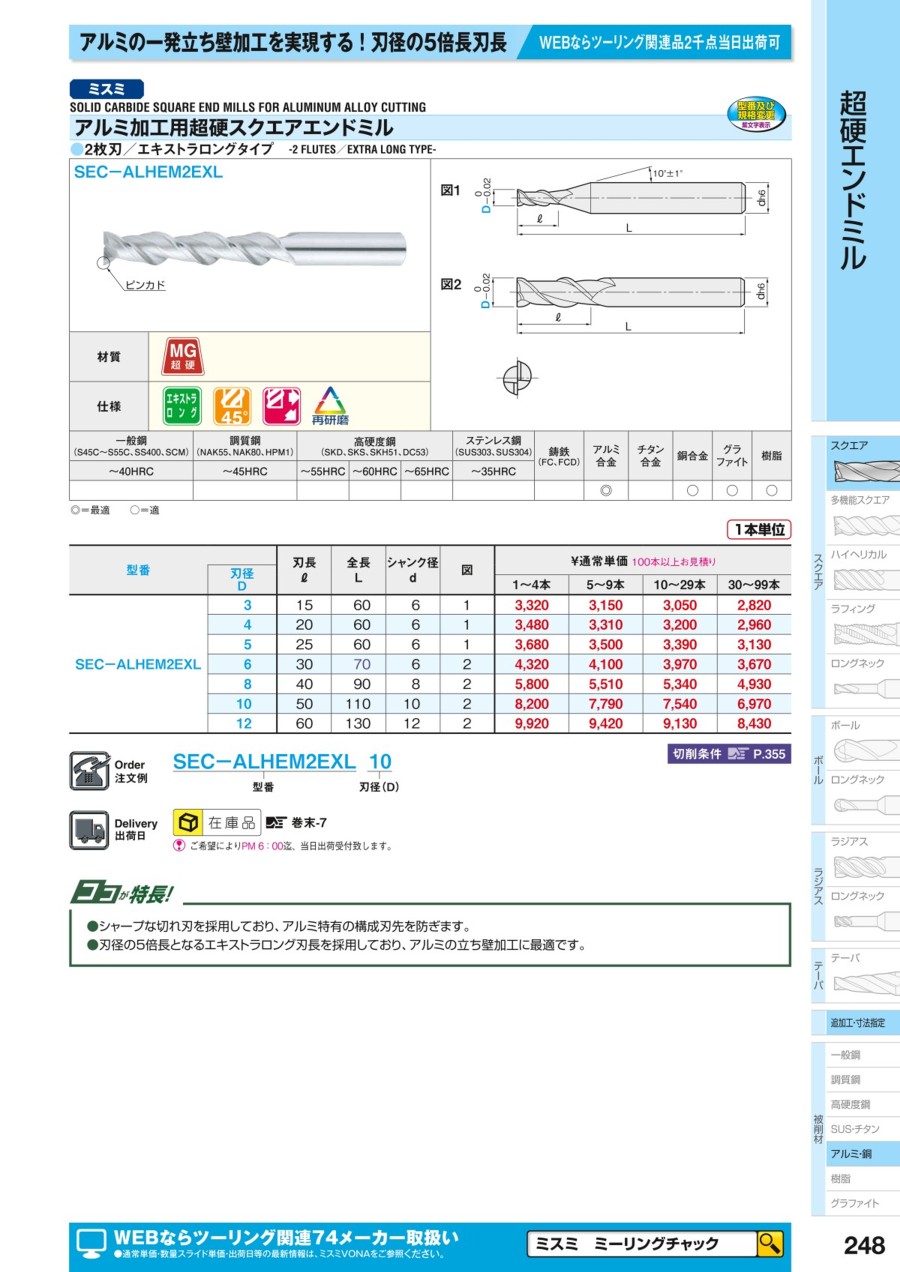Click the Order telephone icon
Screen dimensions: 900x1272
point(89,770)
